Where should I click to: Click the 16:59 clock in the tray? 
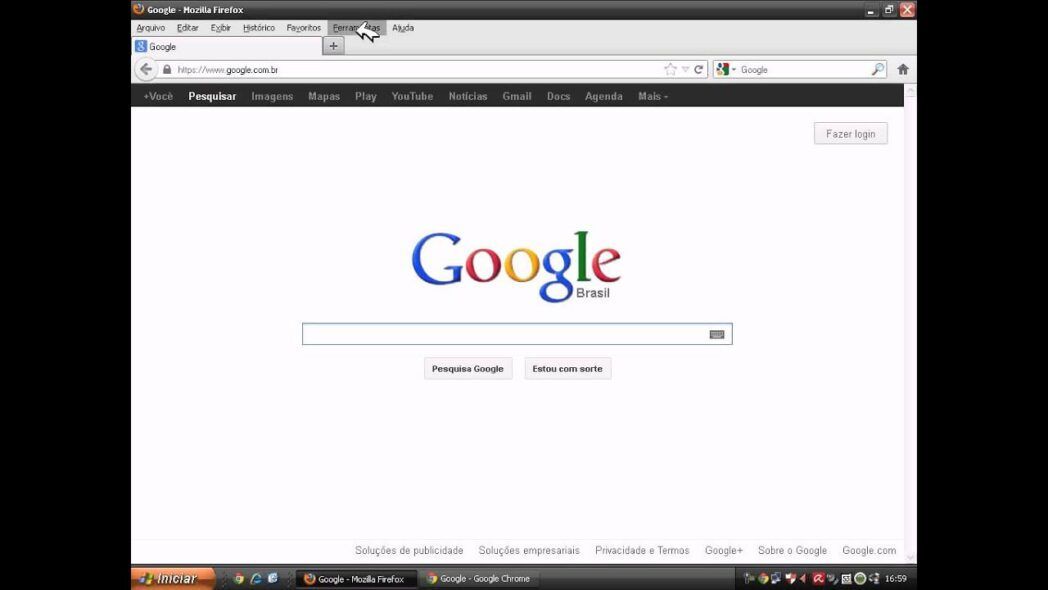[x=896, y=579]
